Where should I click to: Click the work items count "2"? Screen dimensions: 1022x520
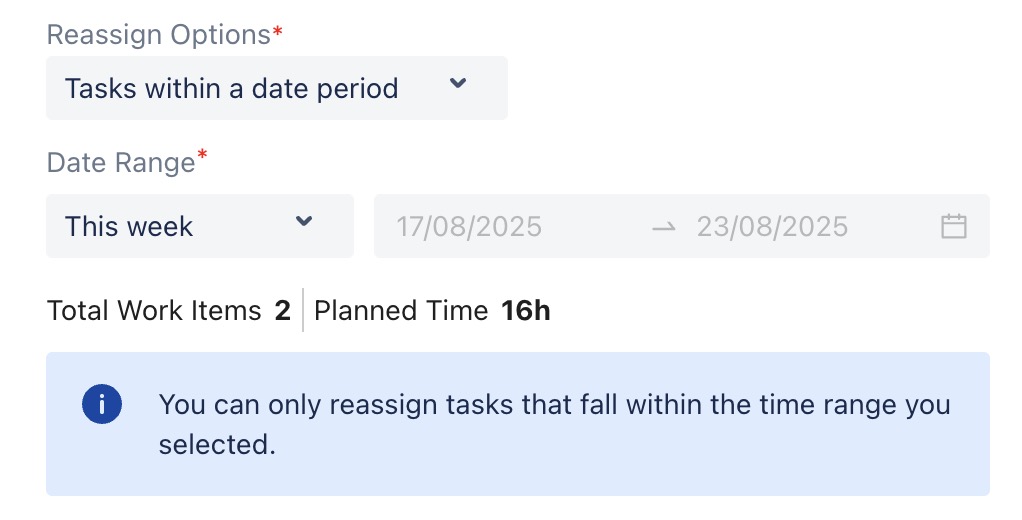pyautogui.click(x=282, y=311)
